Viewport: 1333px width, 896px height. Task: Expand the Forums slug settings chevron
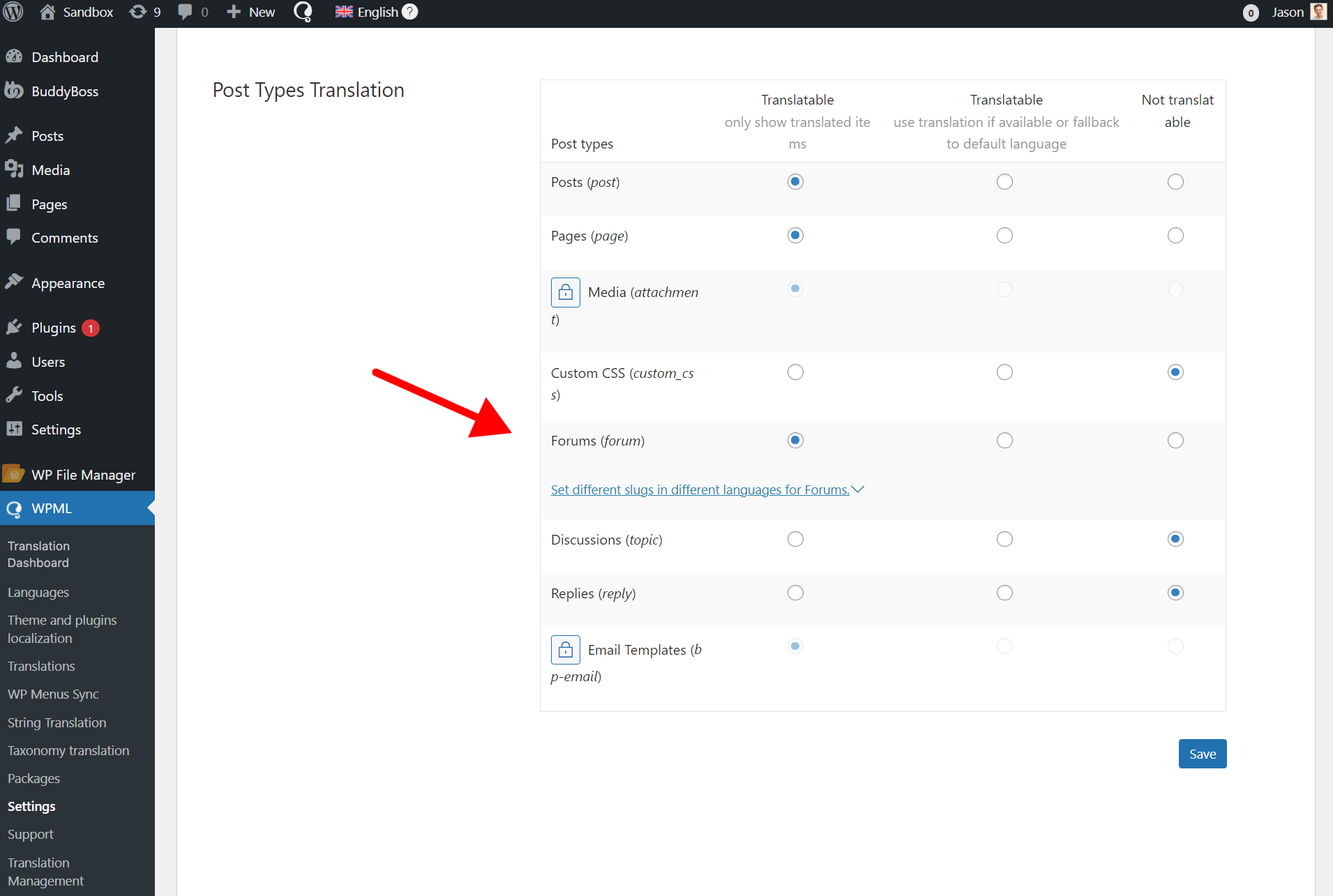(858, 489)
